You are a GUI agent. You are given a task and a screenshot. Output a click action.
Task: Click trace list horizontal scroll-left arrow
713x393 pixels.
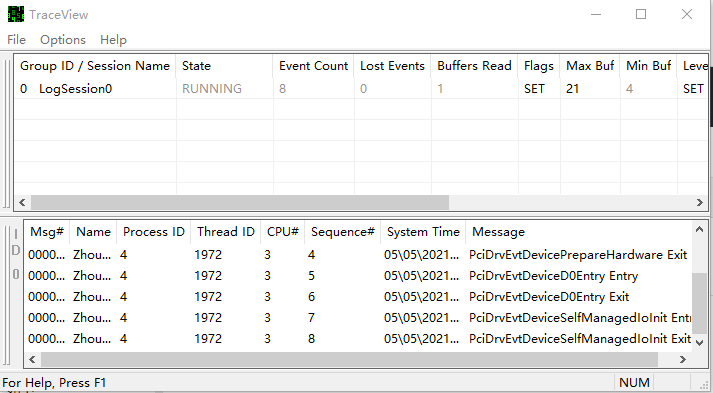tap(32, 359)
